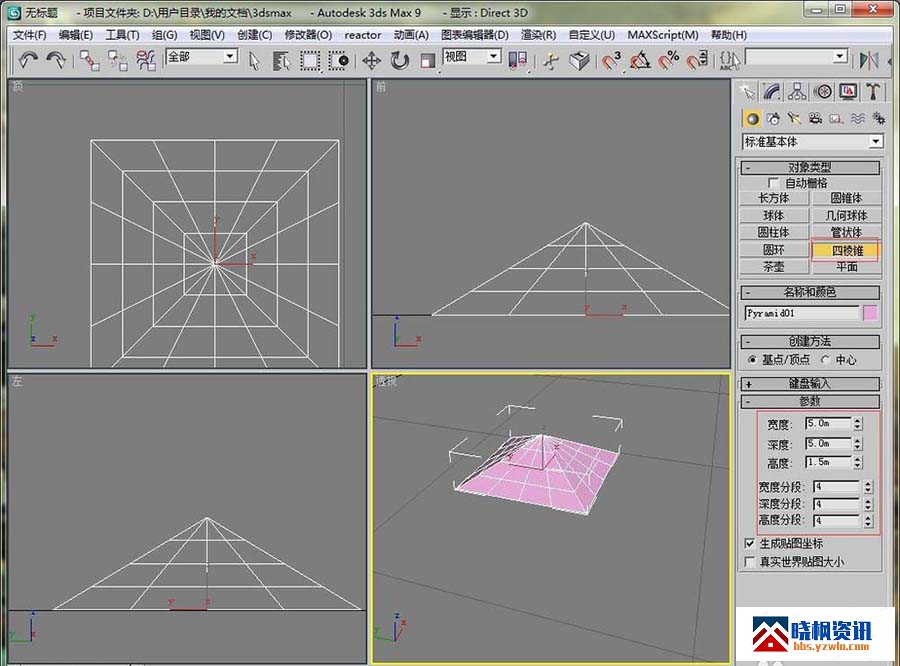Enable 真实世界贴图大小 checkbox
Viewport: 900px width, 666px height.
(x=750, y=562)
